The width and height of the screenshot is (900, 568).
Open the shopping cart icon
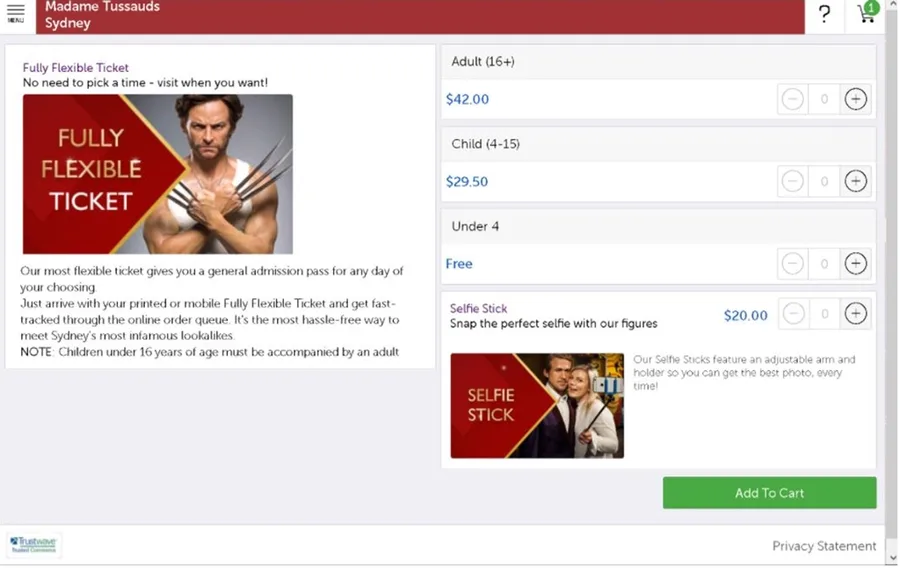pyautogui.click(x=865, y=14)
